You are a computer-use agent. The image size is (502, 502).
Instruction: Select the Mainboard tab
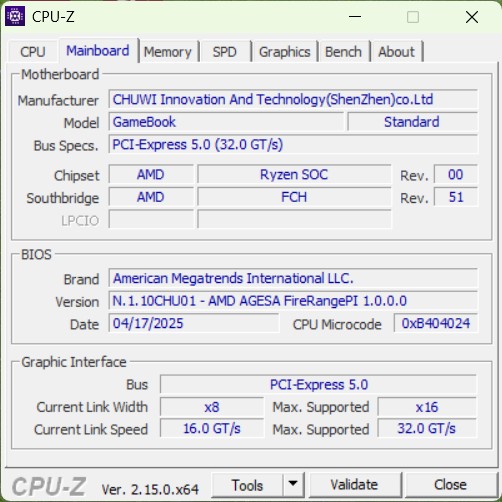click(x=98, y=51)
